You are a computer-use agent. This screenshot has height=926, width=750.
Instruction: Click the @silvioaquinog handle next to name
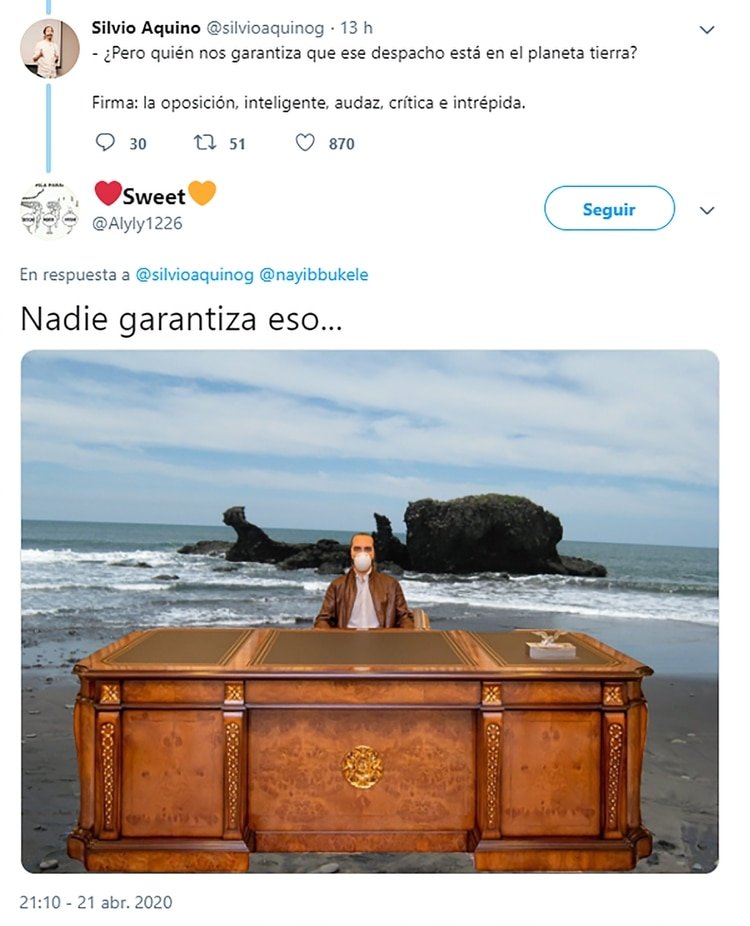tap(265, 28)
